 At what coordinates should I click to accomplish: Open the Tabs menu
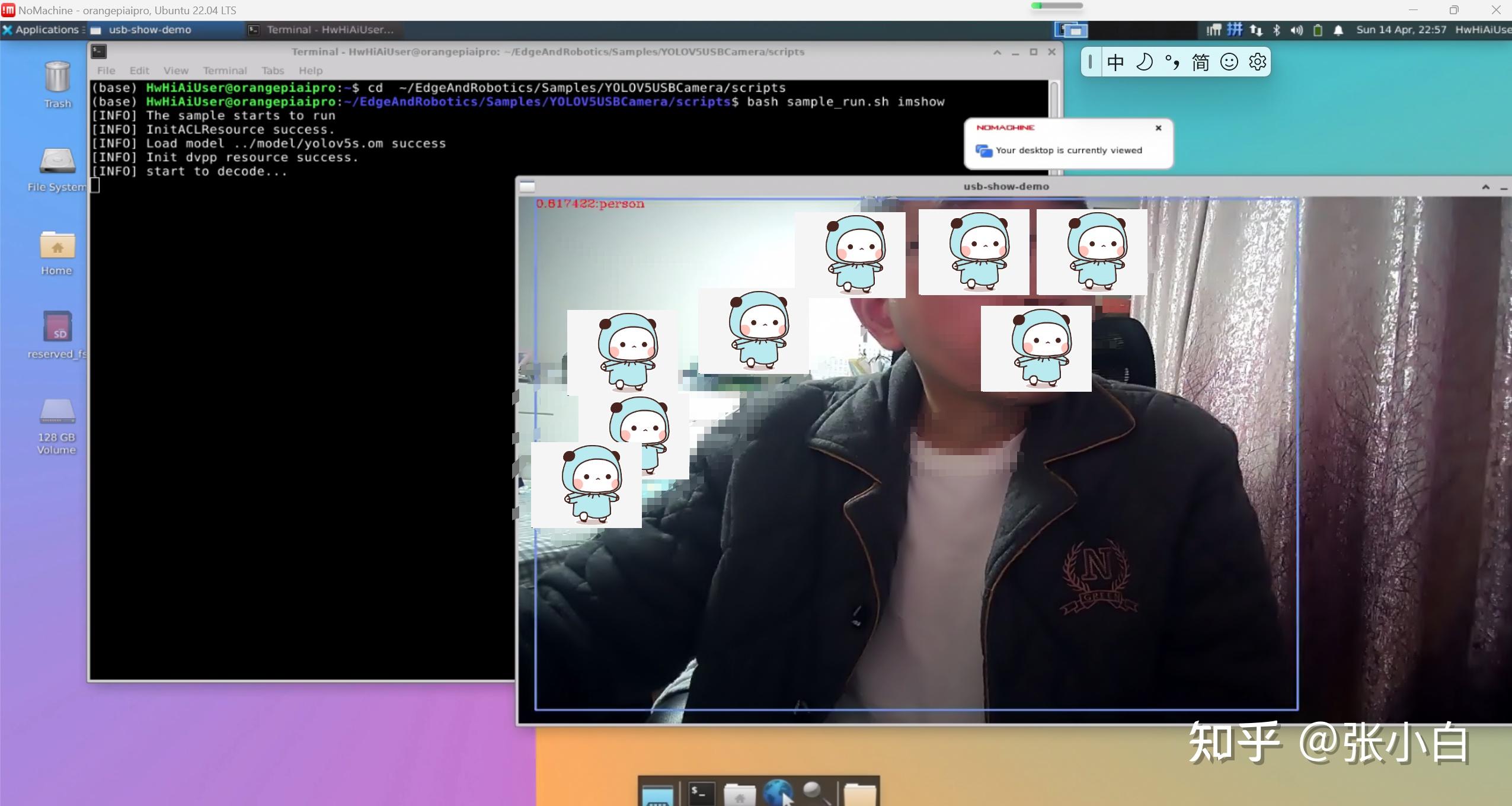pos(273,71)
